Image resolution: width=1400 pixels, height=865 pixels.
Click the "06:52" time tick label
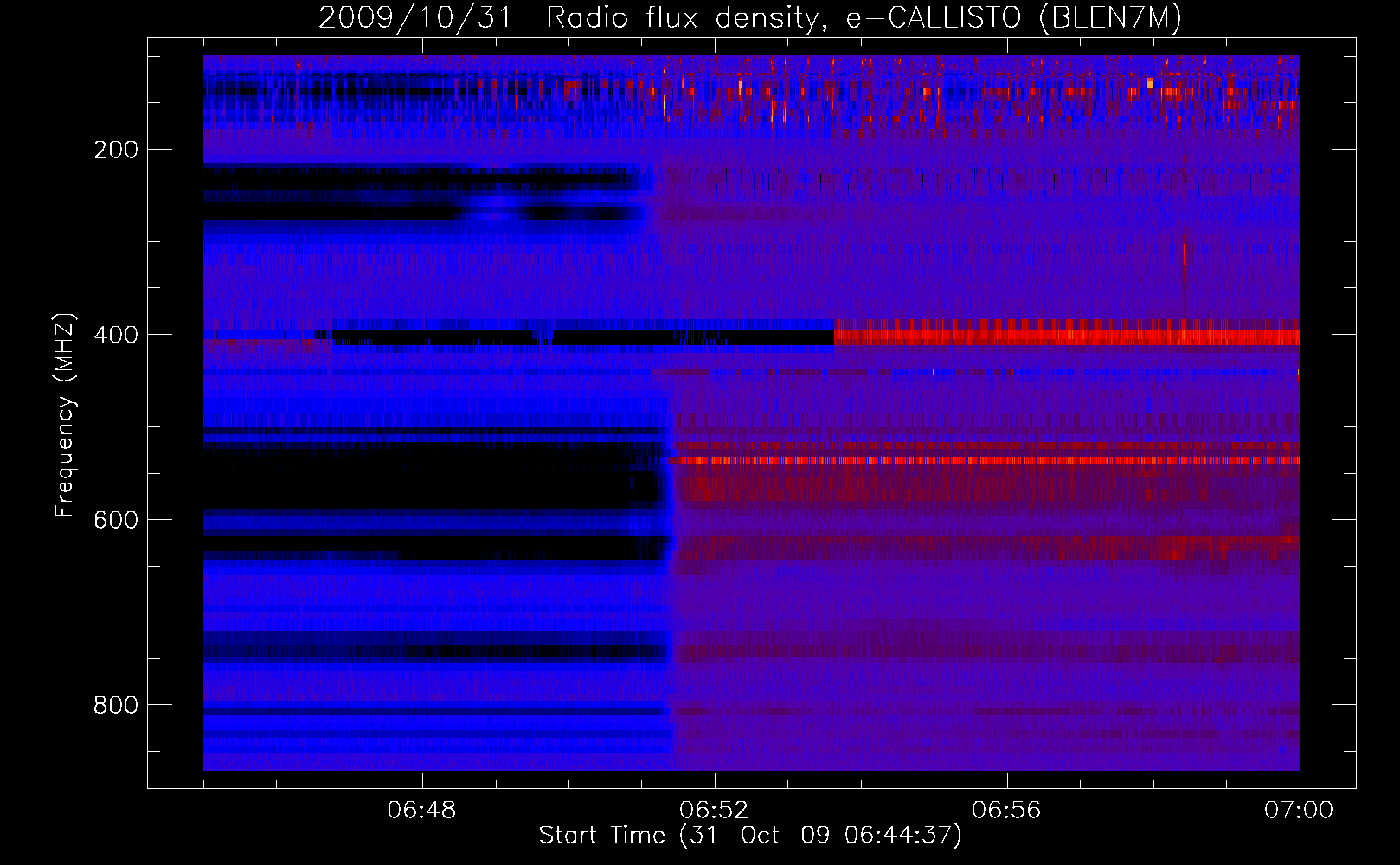pos(715,811)
